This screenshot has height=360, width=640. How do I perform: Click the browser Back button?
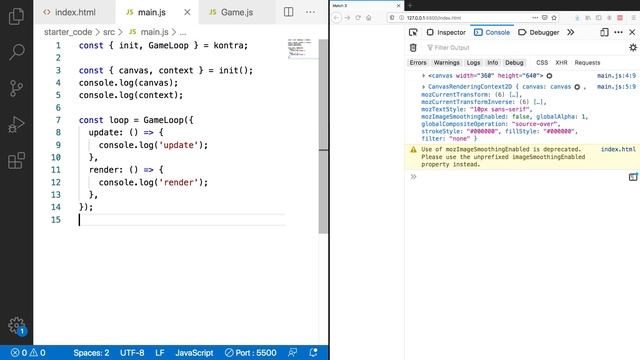[x=337, y=18]
